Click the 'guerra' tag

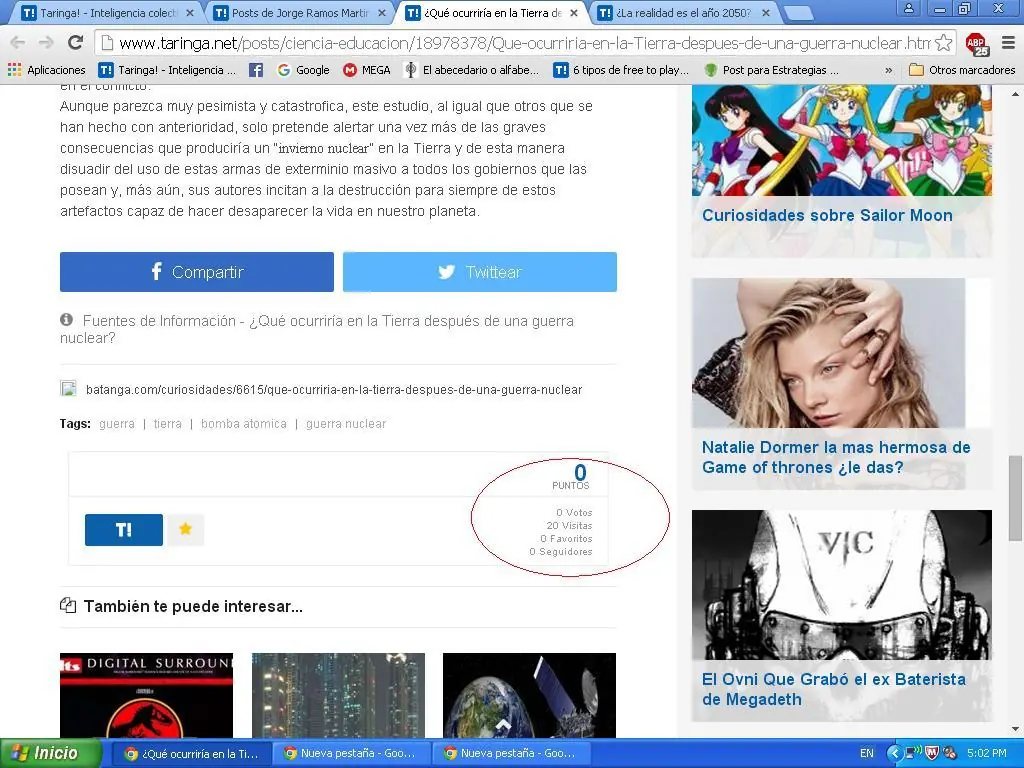[x=117, y=424]
